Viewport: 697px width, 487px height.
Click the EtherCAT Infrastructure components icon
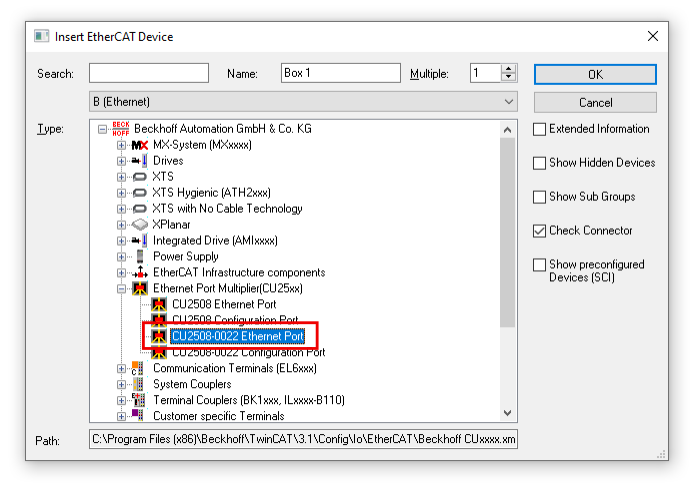pyautogui.click(x=140, y=272)
